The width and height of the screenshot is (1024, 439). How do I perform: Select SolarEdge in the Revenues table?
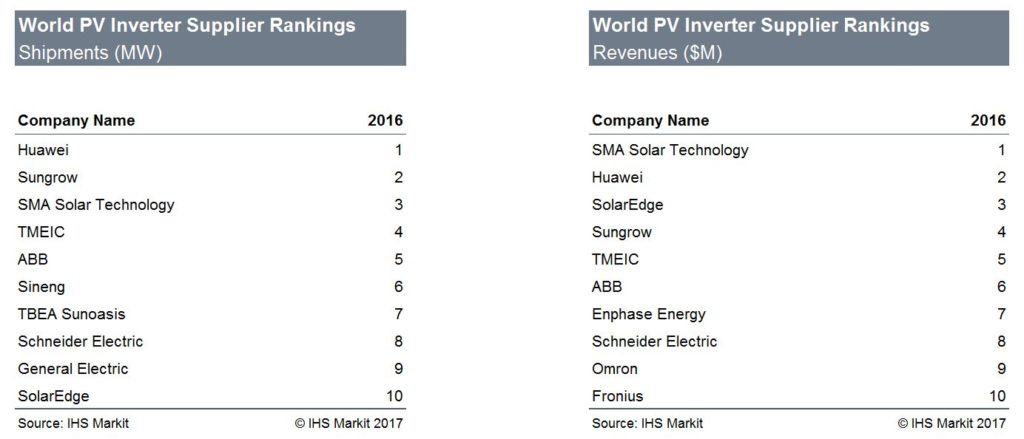(x=628, y=205)
